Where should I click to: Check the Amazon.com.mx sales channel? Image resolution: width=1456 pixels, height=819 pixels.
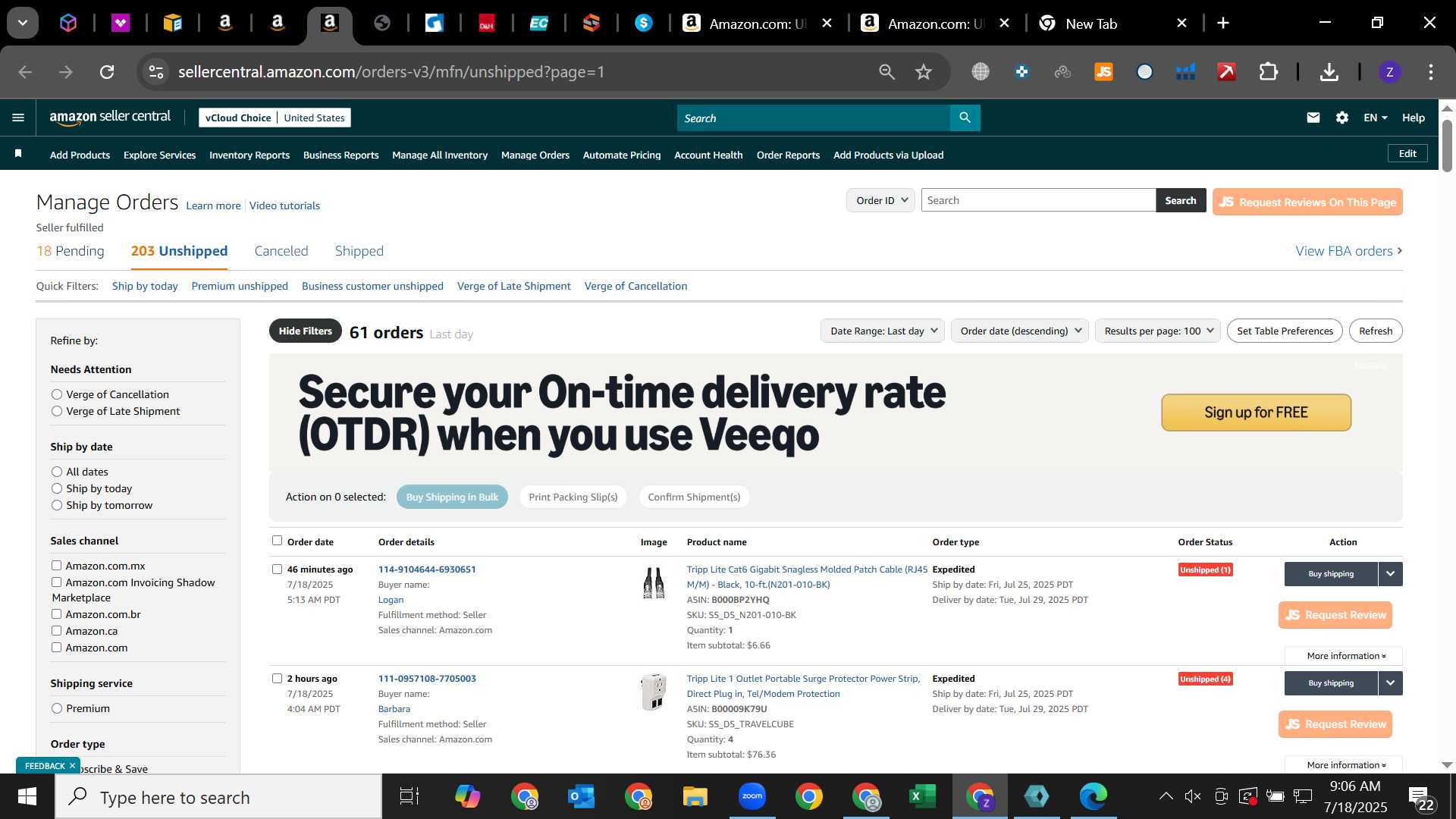click(56, 565)
